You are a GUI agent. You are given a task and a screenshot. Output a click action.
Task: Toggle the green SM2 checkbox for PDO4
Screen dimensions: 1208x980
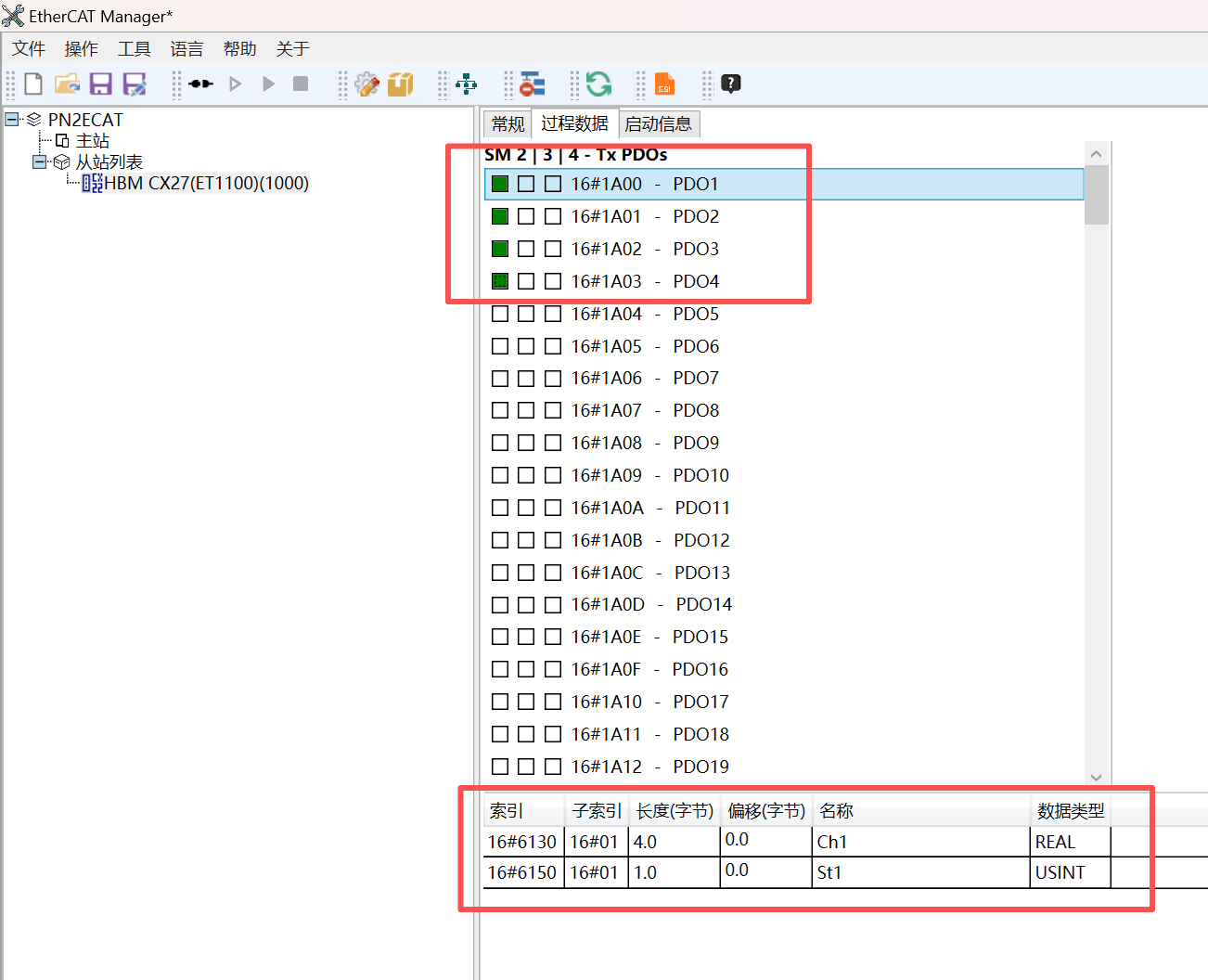click(x=500, y=281)
